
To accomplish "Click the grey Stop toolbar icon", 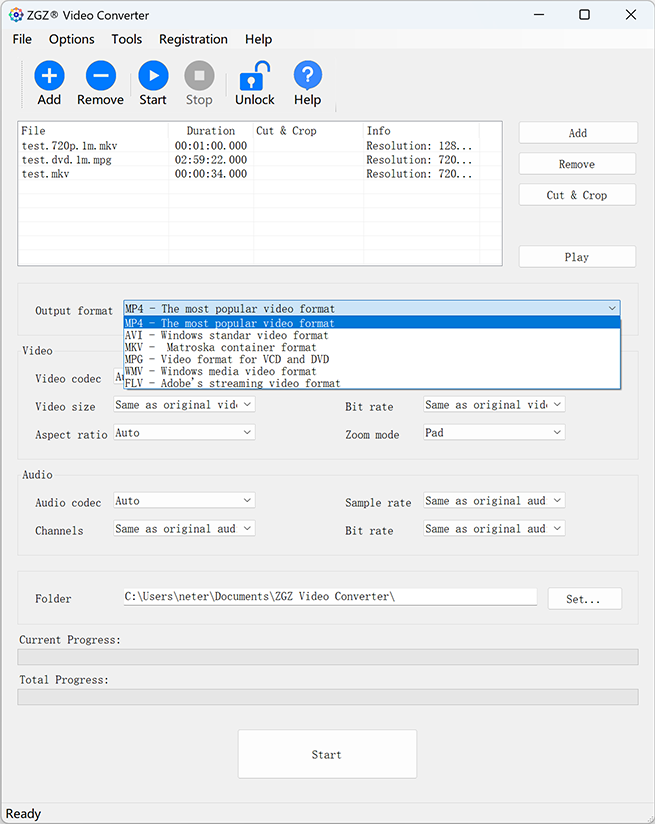I will 199,76.
